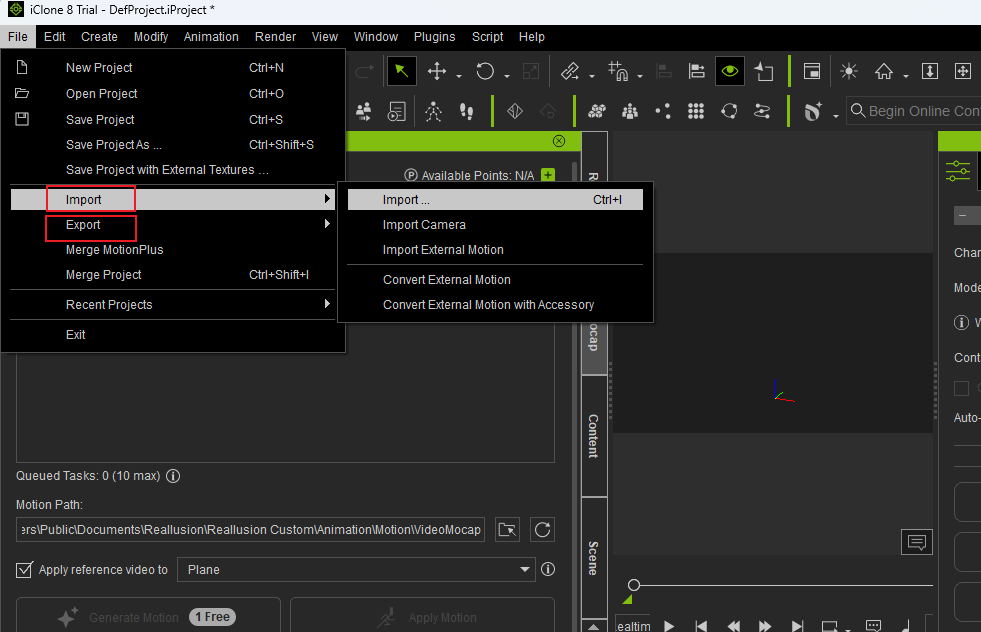Click the people group icon
Screen dimensions: 981x632
tap(630, 111)
